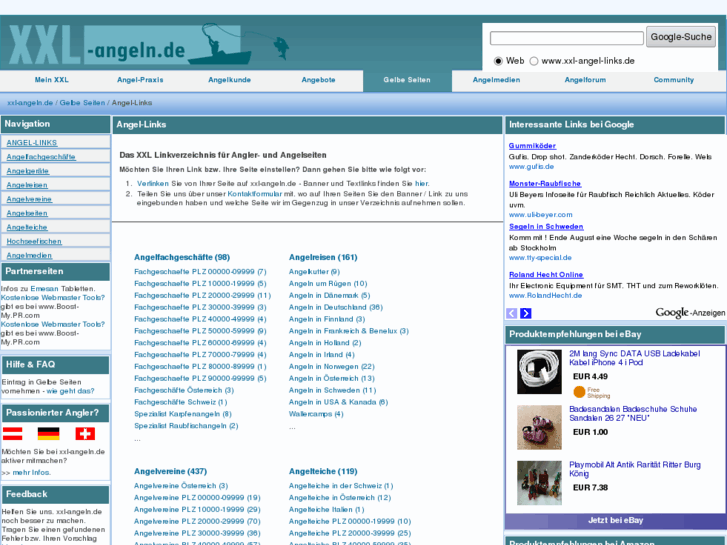Screen dimensions: 727x545
Task: Open the Angelteiche (119) category heading
Action: [x=323, y=472]
